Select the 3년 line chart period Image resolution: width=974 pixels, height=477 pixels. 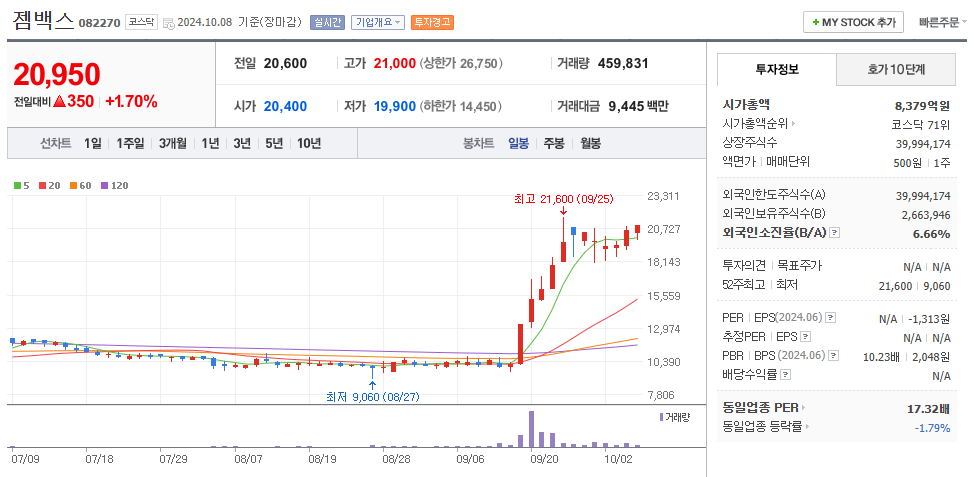pos(242,143)
